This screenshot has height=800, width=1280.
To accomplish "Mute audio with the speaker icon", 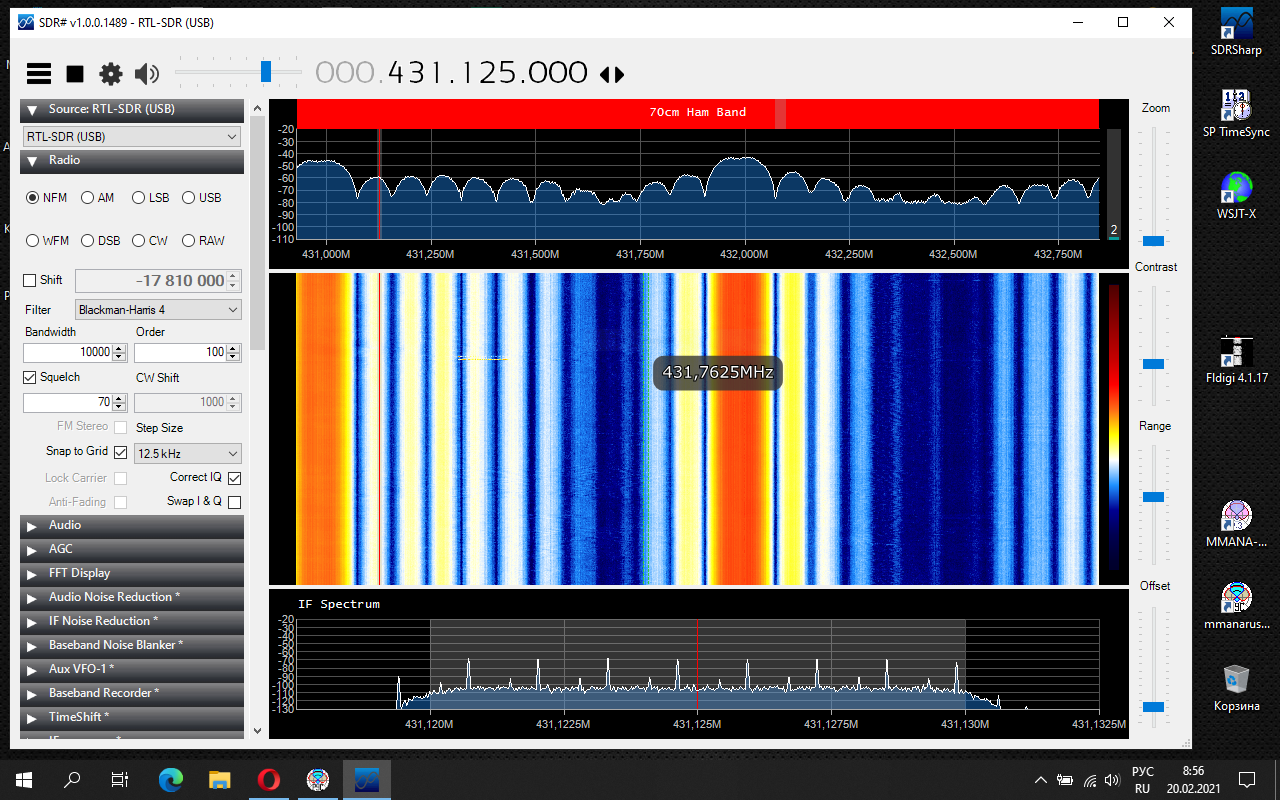I will pos(147,73).
